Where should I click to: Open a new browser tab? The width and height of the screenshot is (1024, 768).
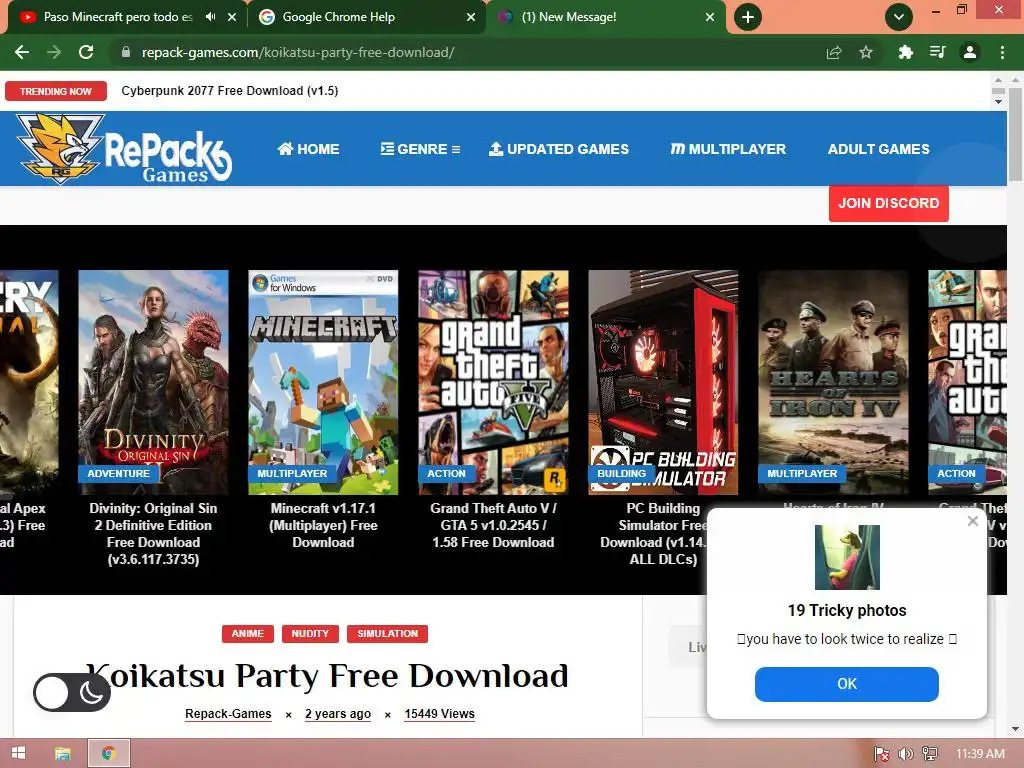[748, 17]
